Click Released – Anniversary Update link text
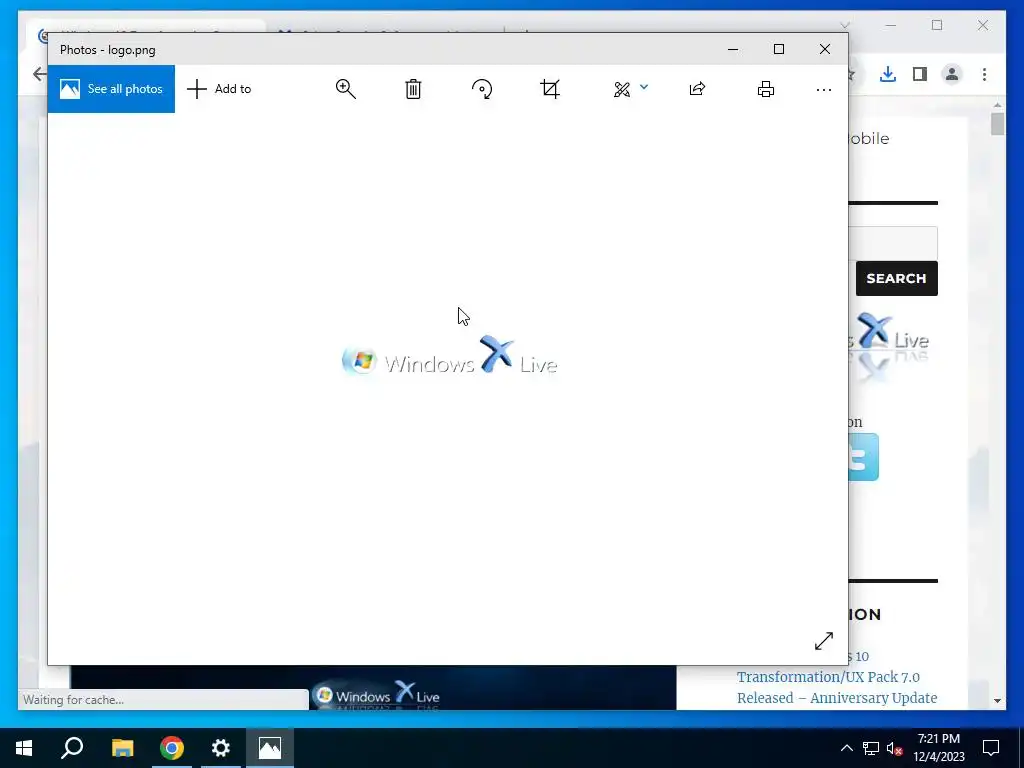This screenshot has width=1024, height=768. (x=837, y=698)
